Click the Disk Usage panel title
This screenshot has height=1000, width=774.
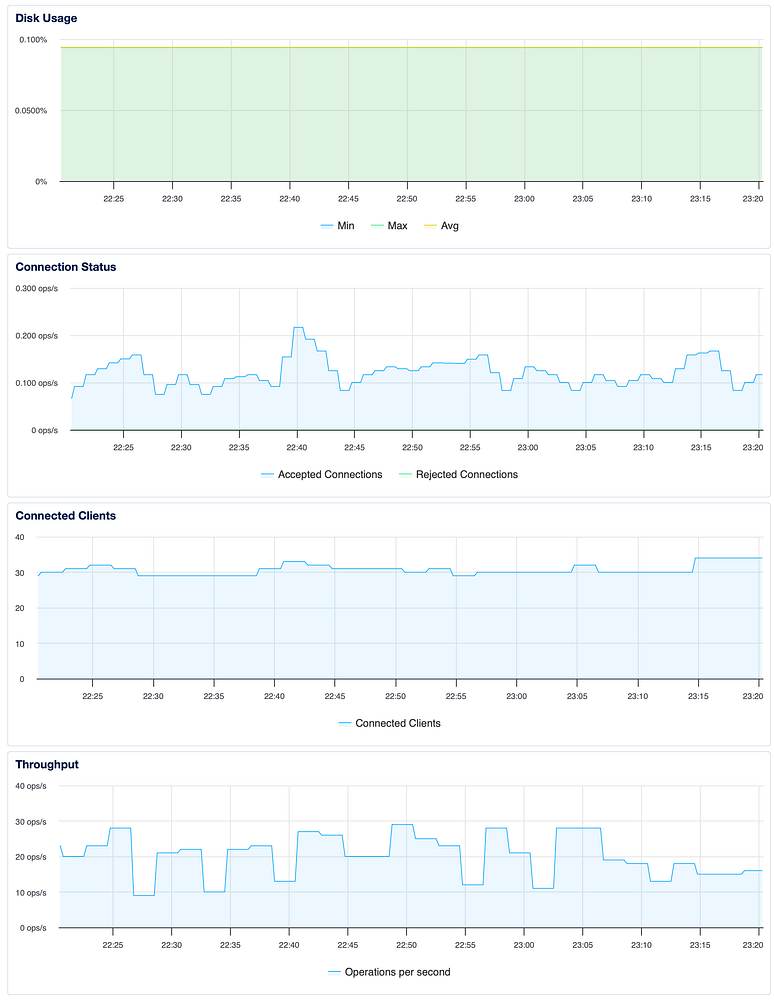click(x=47, y=18)
